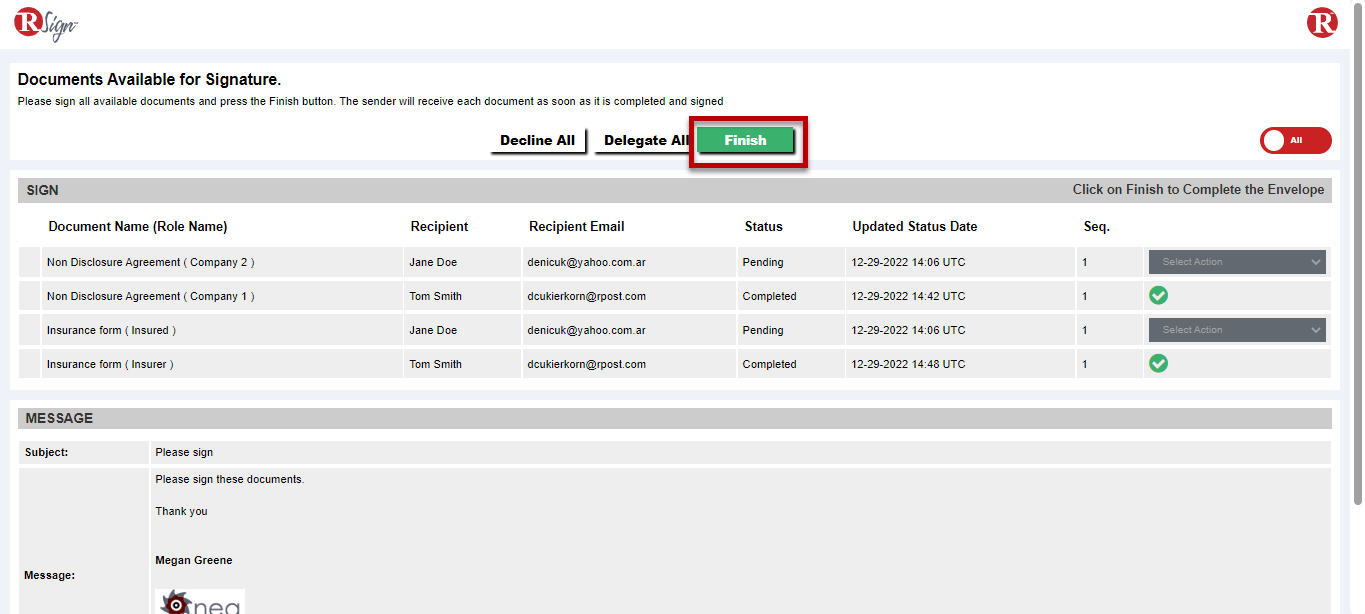The height and width of the screenshot is (614, 1365).
Task: Click green checkmark for Company 1 agreement
Action: click(1158, 296)
